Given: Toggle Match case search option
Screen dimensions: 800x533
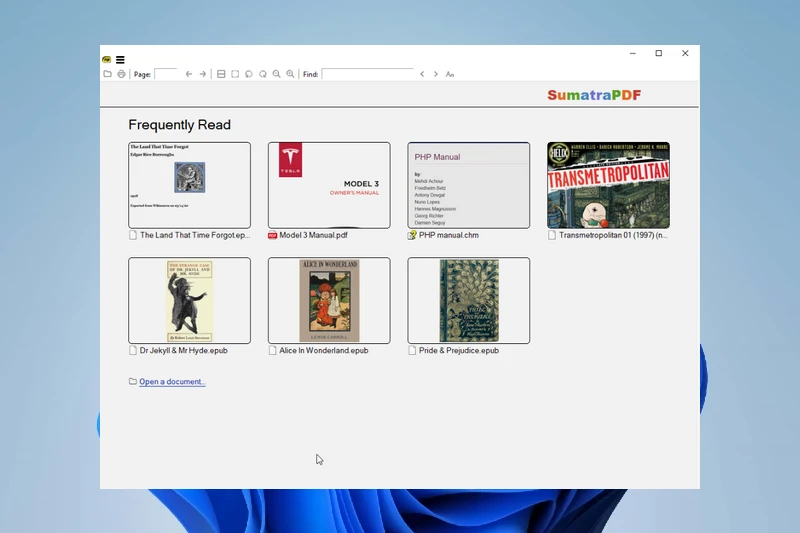Looking at the screenshot, I should tap(449, 74).
